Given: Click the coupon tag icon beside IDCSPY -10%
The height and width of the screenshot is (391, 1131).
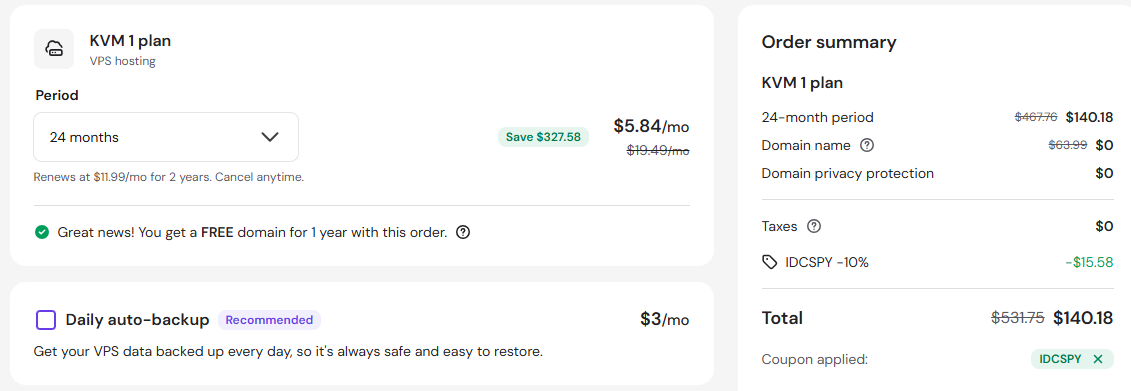Looking at the screenshot, I should coord(770,263).
